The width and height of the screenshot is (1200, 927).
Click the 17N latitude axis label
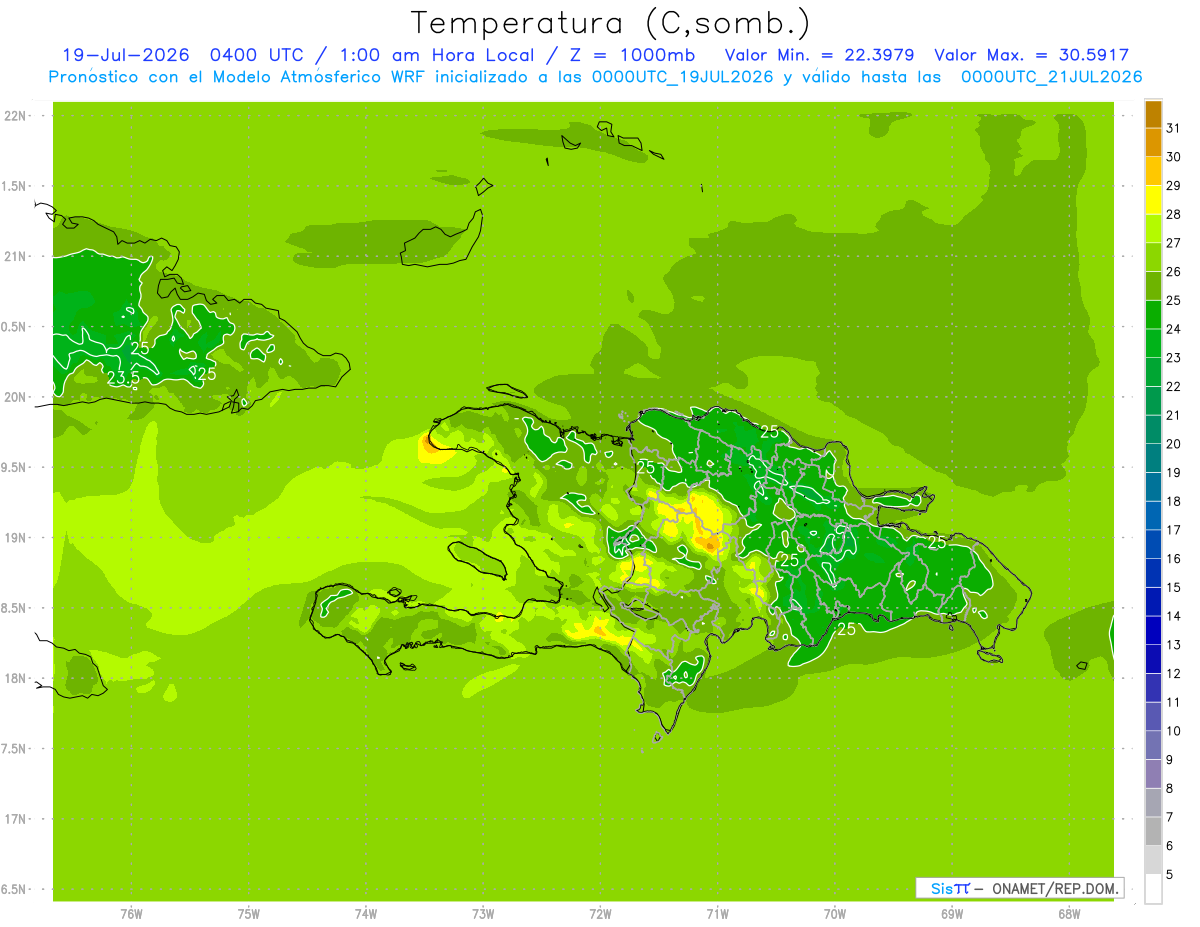[15, 819]
